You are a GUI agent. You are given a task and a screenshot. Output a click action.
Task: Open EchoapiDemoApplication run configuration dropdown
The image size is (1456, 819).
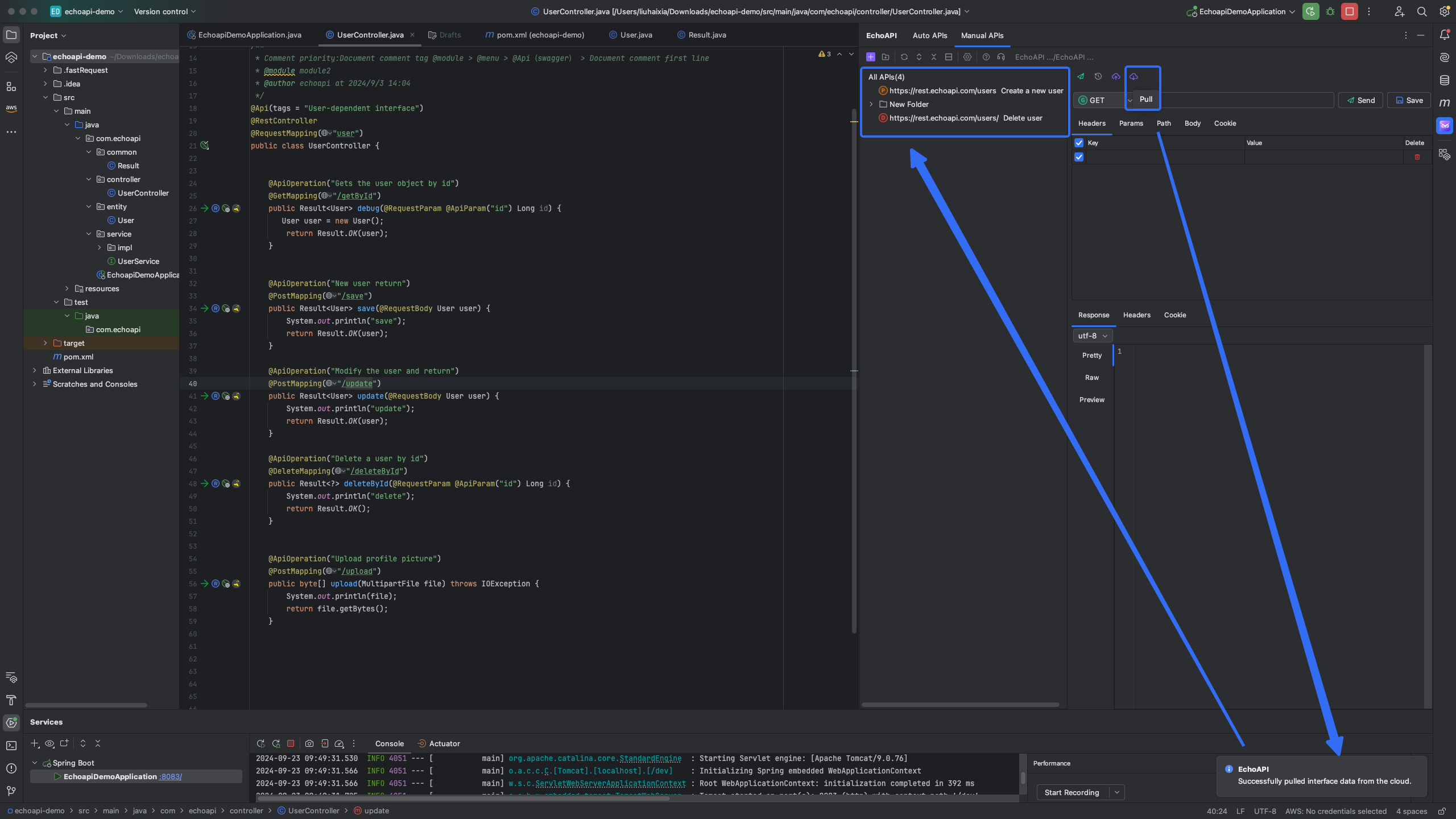pyautogui.click(x=1241, y=11)
